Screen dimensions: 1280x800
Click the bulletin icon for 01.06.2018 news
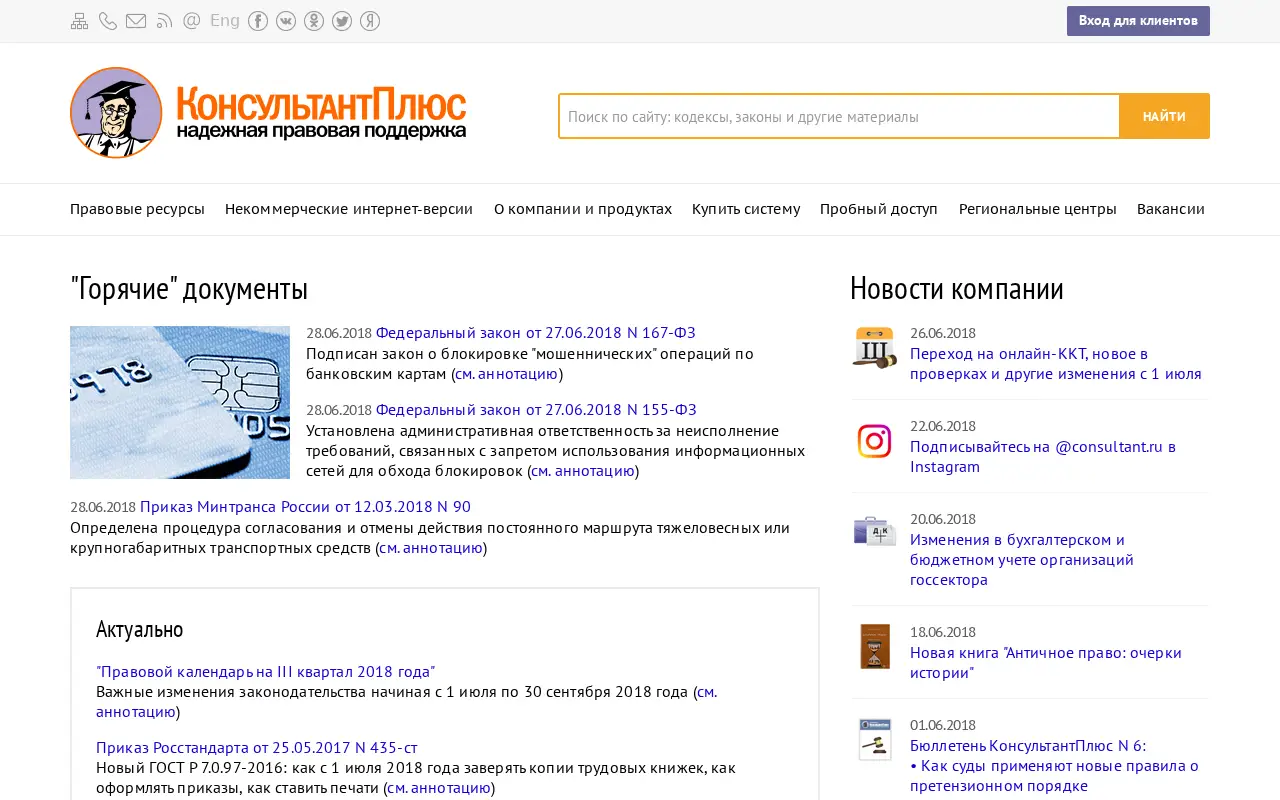click(x=874, y=739)
